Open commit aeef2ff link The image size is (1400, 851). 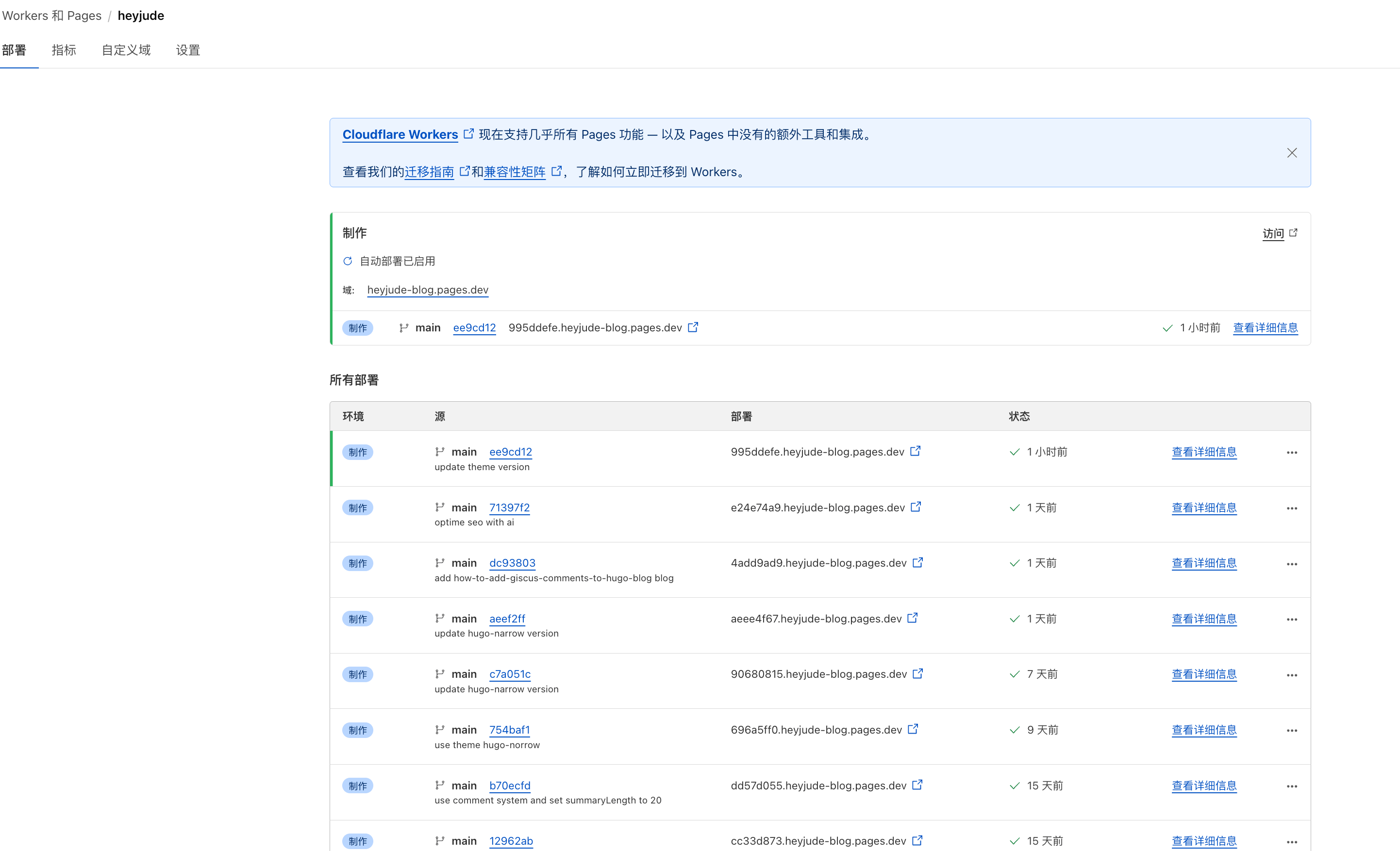(x=507, y=619)
